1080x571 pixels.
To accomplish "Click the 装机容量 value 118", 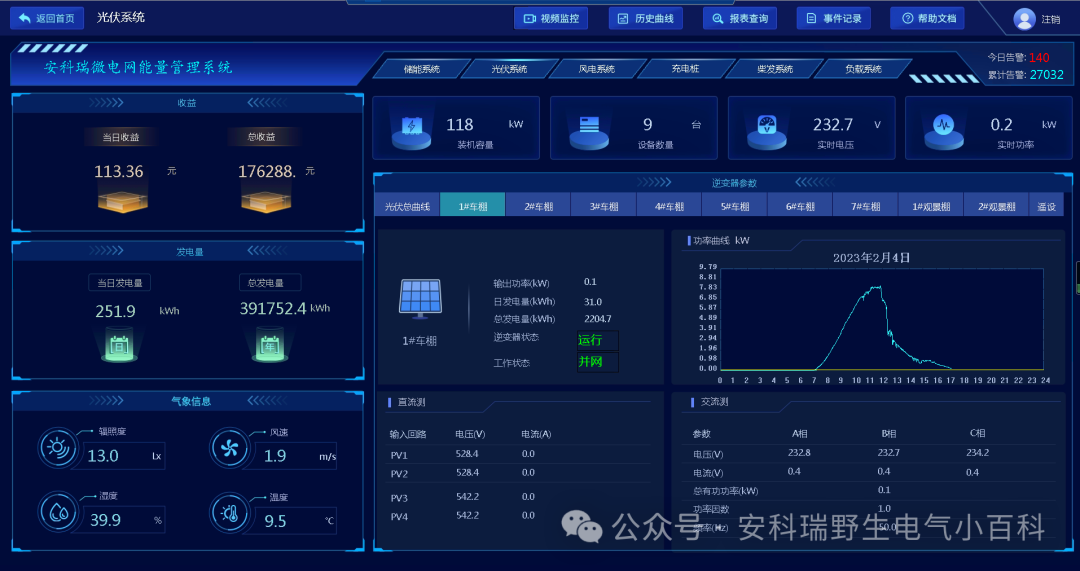I will (x=459, y=125).
